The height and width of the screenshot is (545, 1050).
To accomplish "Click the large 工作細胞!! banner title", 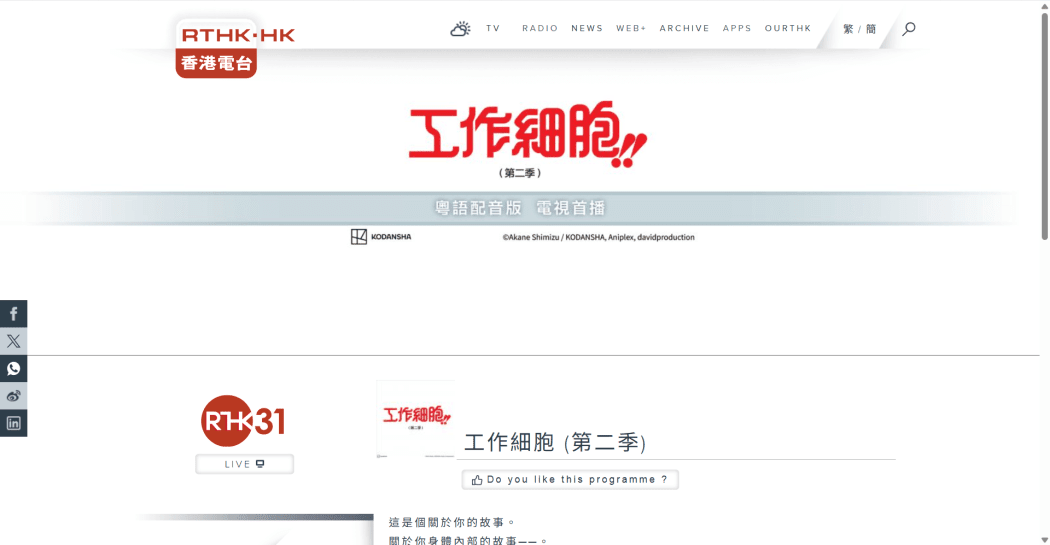I will coord(528,135).
